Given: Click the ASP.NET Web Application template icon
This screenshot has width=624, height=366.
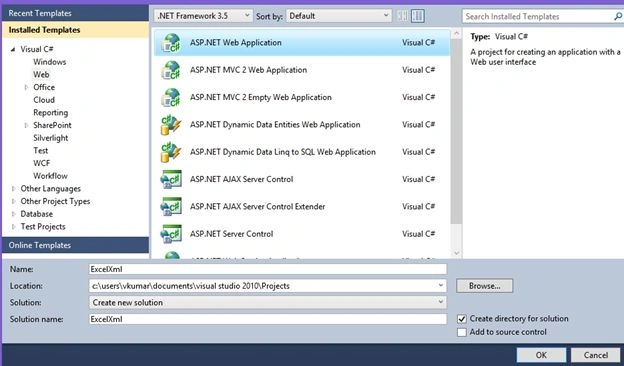Looking at the screenshot, I should click(171, 43).
